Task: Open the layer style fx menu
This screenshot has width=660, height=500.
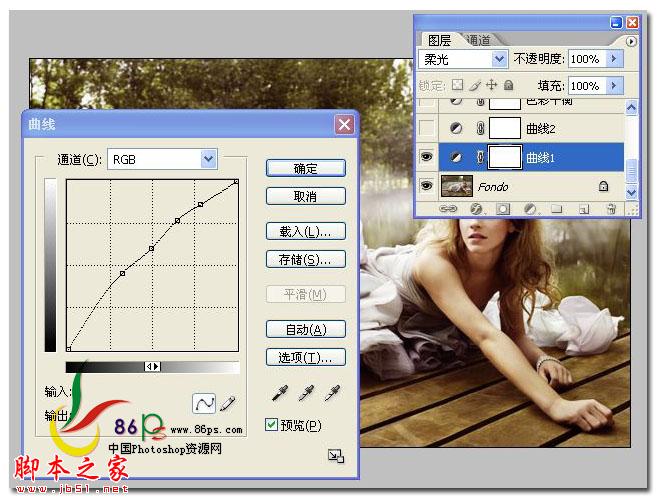Action: 476,209
